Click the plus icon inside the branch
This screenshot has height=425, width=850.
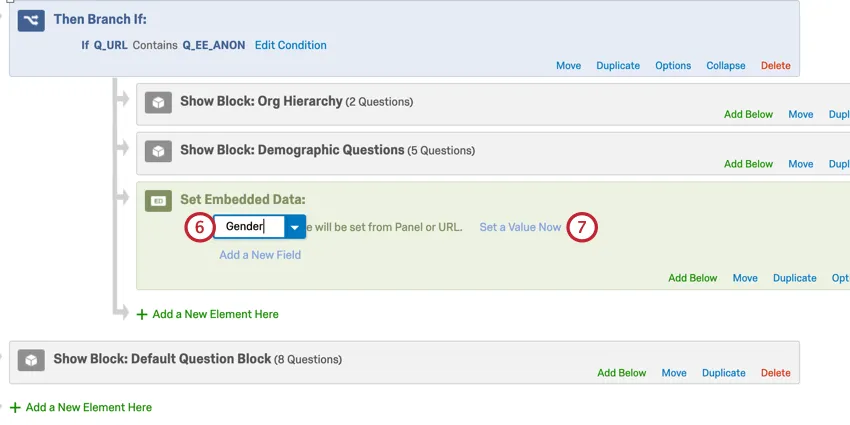click(x=142, y=314)
